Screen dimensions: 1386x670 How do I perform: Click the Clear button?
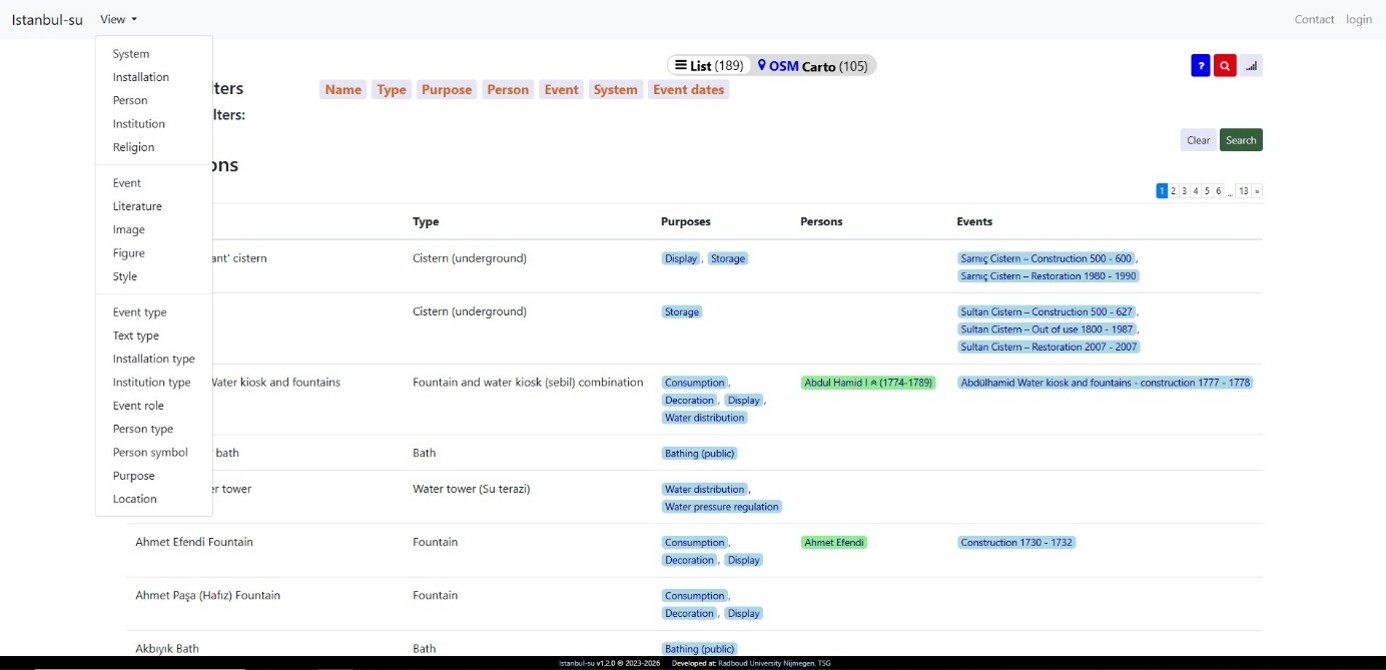1198,140
